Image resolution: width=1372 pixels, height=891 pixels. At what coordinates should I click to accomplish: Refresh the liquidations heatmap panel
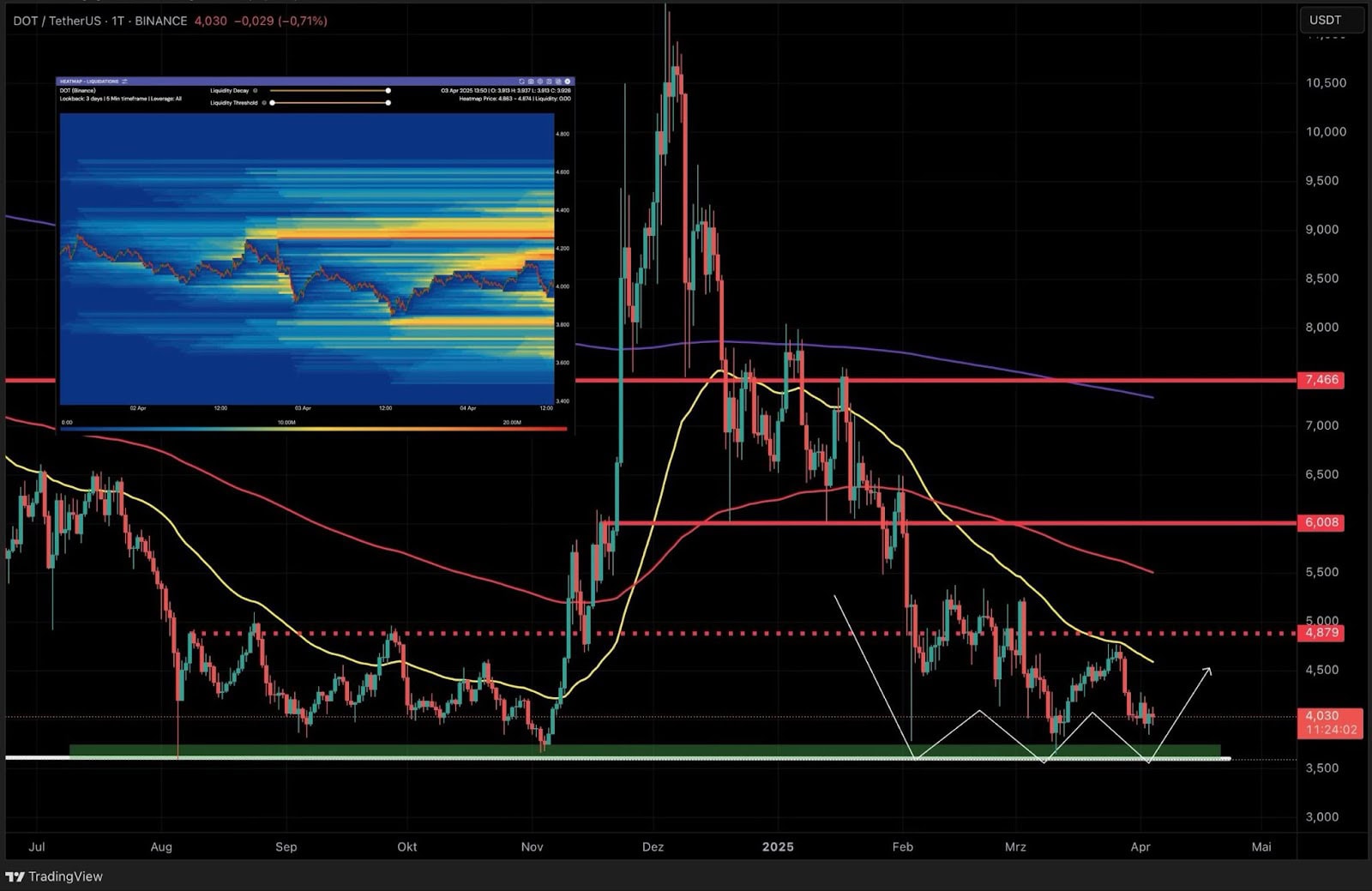click(x=521, y=81)
